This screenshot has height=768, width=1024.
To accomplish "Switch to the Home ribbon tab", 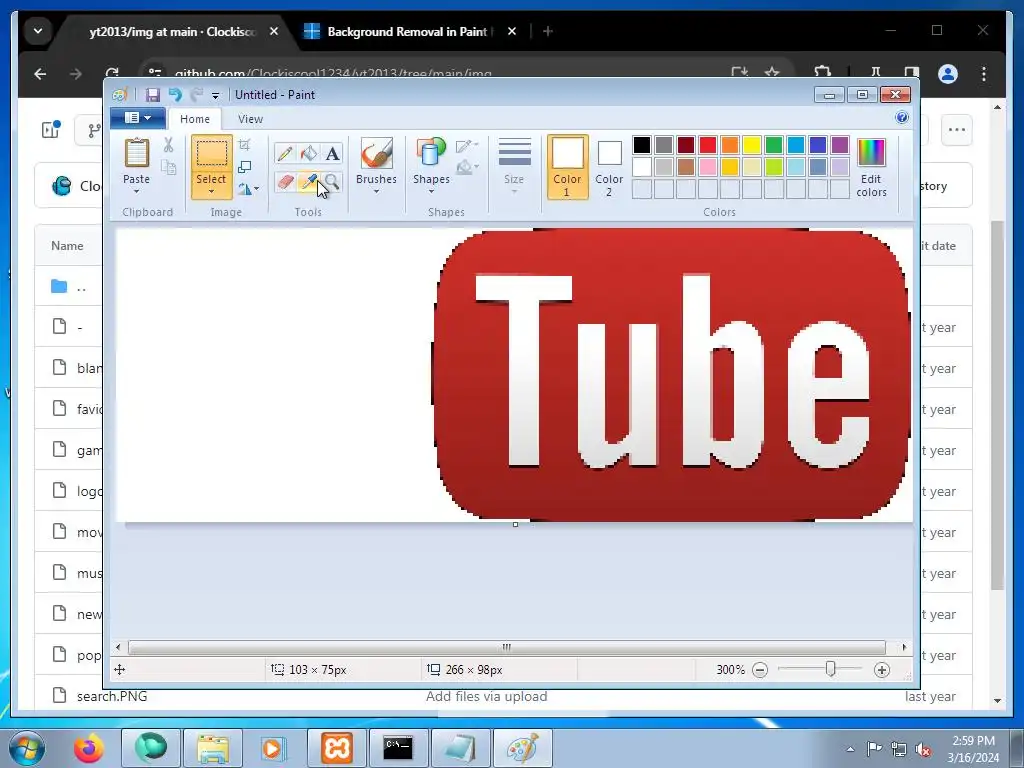I will [x=195, y=119].
